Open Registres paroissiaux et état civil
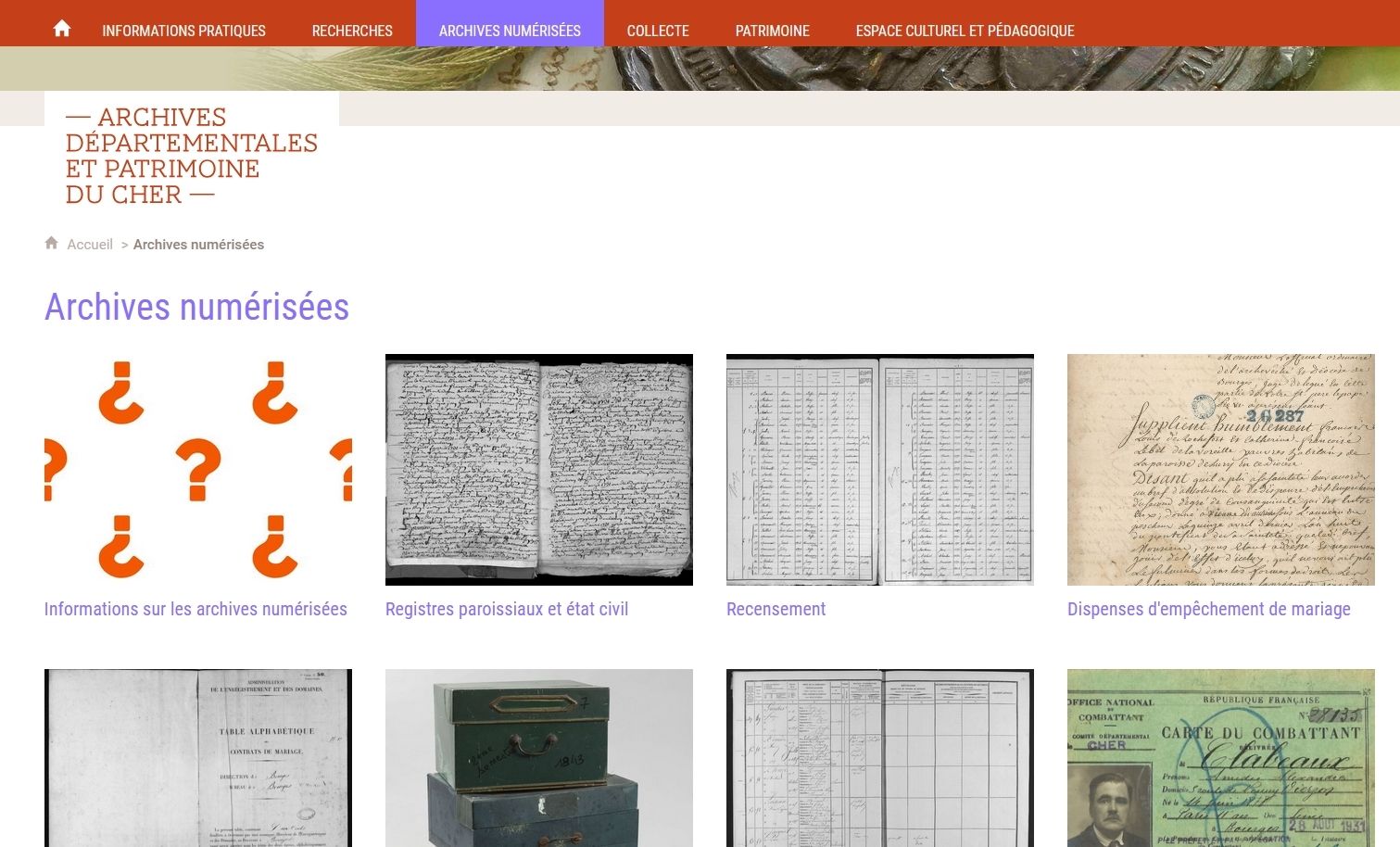This screenshot has height=847, width=1400. 506,609
